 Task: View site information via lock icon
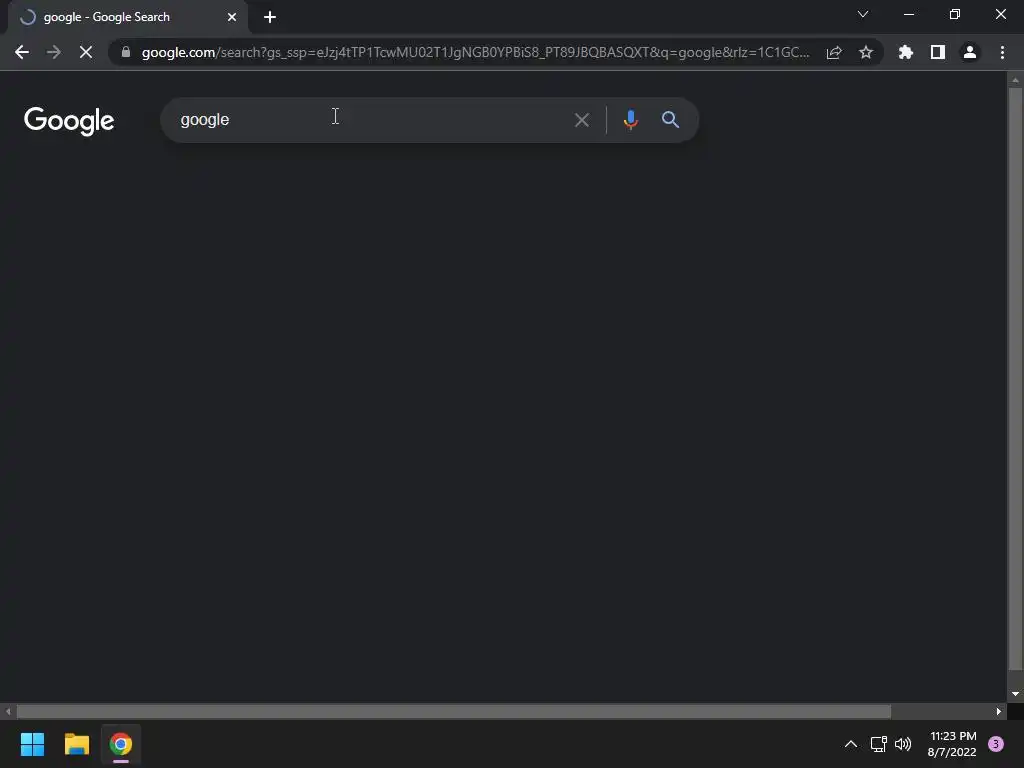coord(126,52)
